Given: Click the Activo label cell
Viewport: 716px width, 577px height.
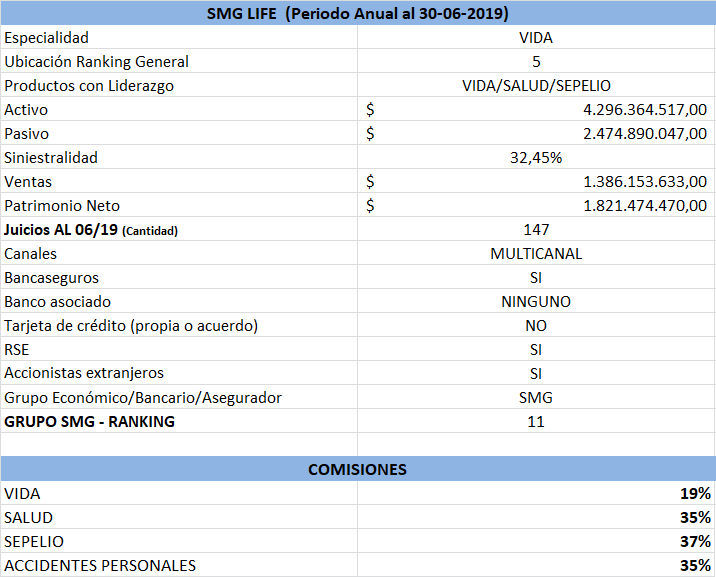Looking at the screenshot, I should 179,110.
